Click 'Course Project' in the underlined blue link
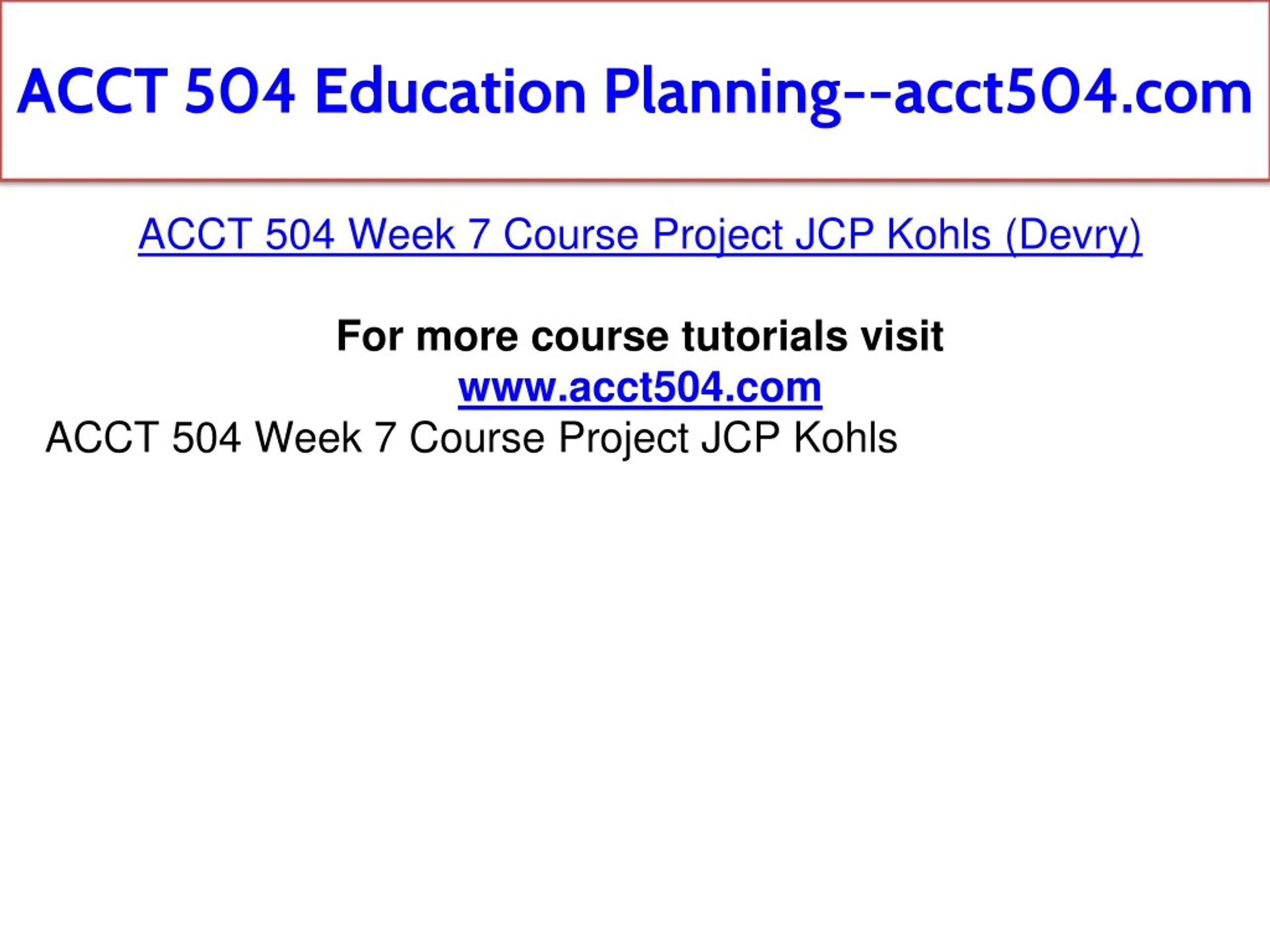This screenshot has width=1270, height=952. [643, 235]
